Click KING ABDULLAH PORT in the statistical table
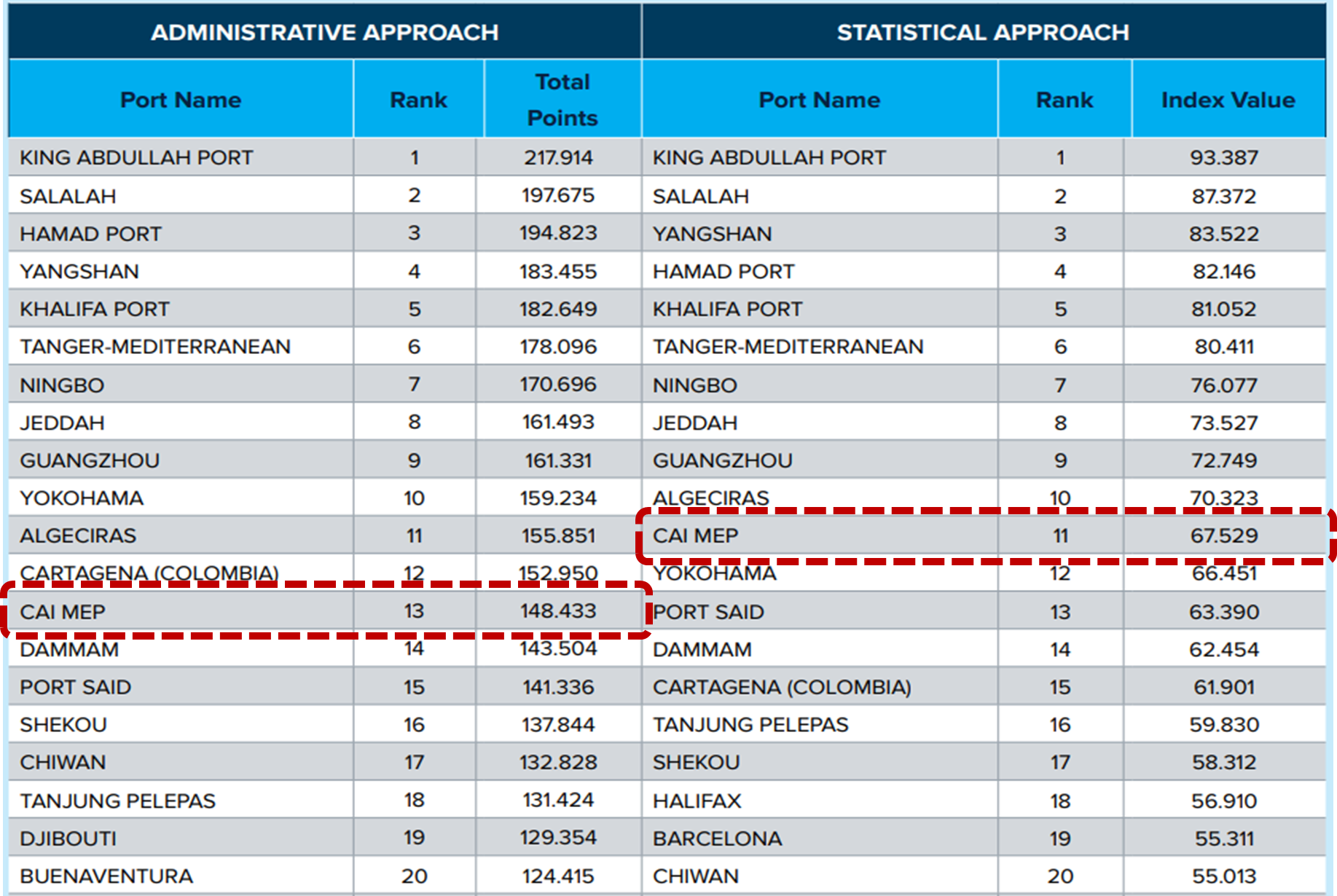The image size is (1337, 896). [769, 157]
